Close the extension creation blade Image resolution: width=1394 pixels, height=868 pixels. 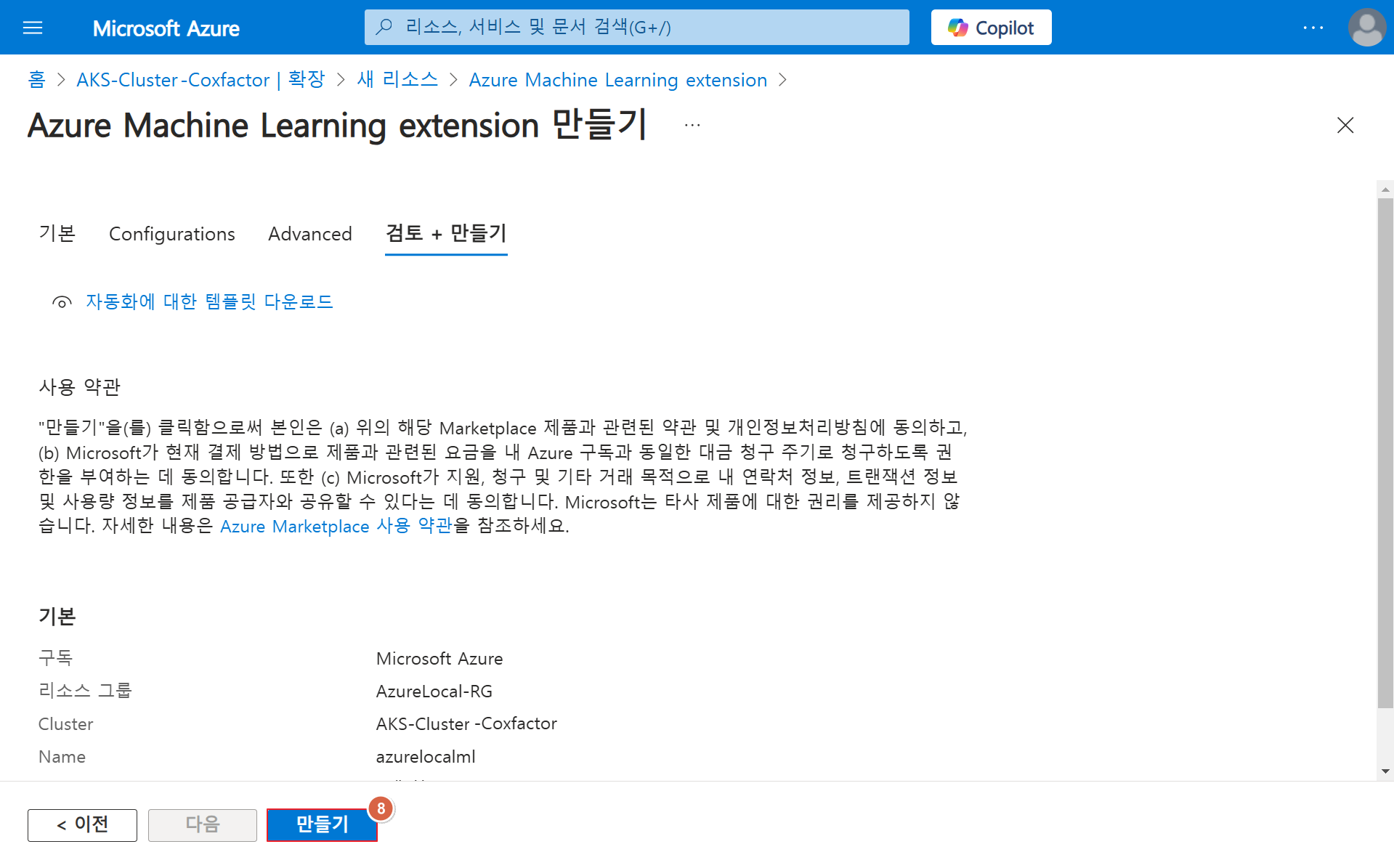(x=1345, y=125)
